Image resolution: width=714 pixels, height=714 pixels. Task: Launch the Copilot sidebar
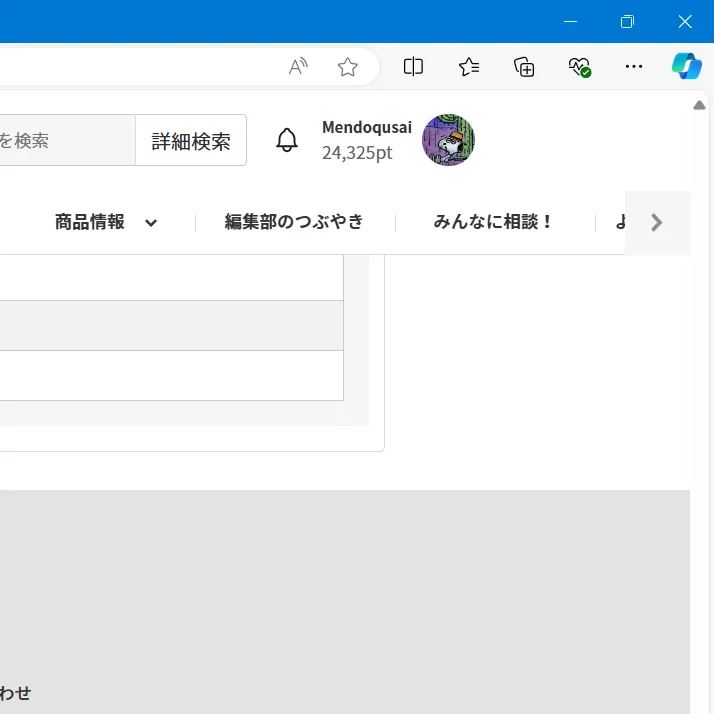[x=686, y=67]
